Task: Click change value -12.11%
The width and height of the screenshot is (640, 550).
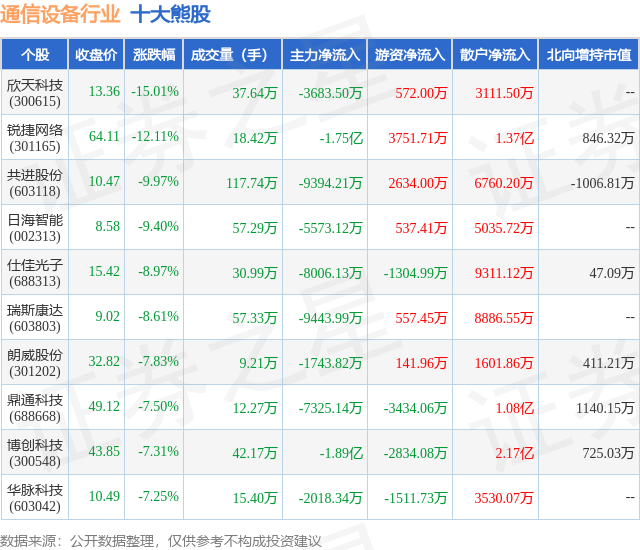Action: [x=155, y=136]
